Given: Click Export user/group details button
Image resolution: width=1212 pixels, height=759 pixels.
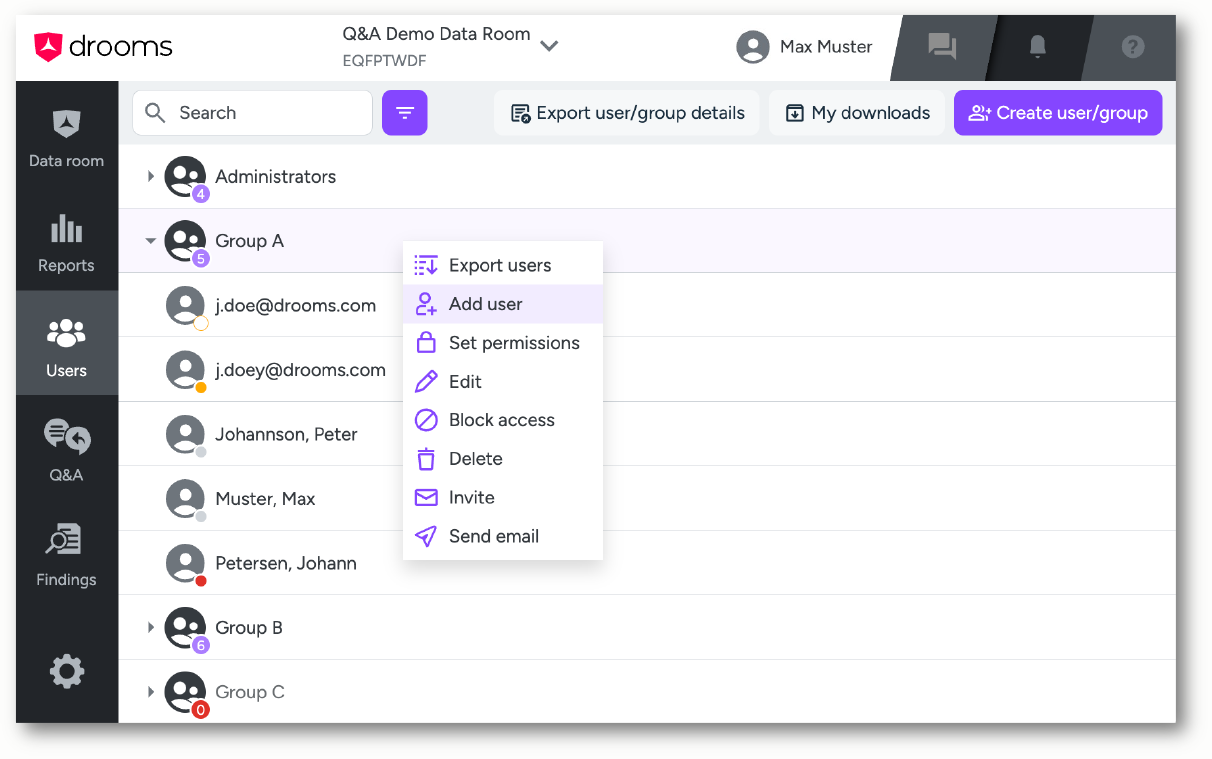Looking at the screenshot, I should [627, 113].
